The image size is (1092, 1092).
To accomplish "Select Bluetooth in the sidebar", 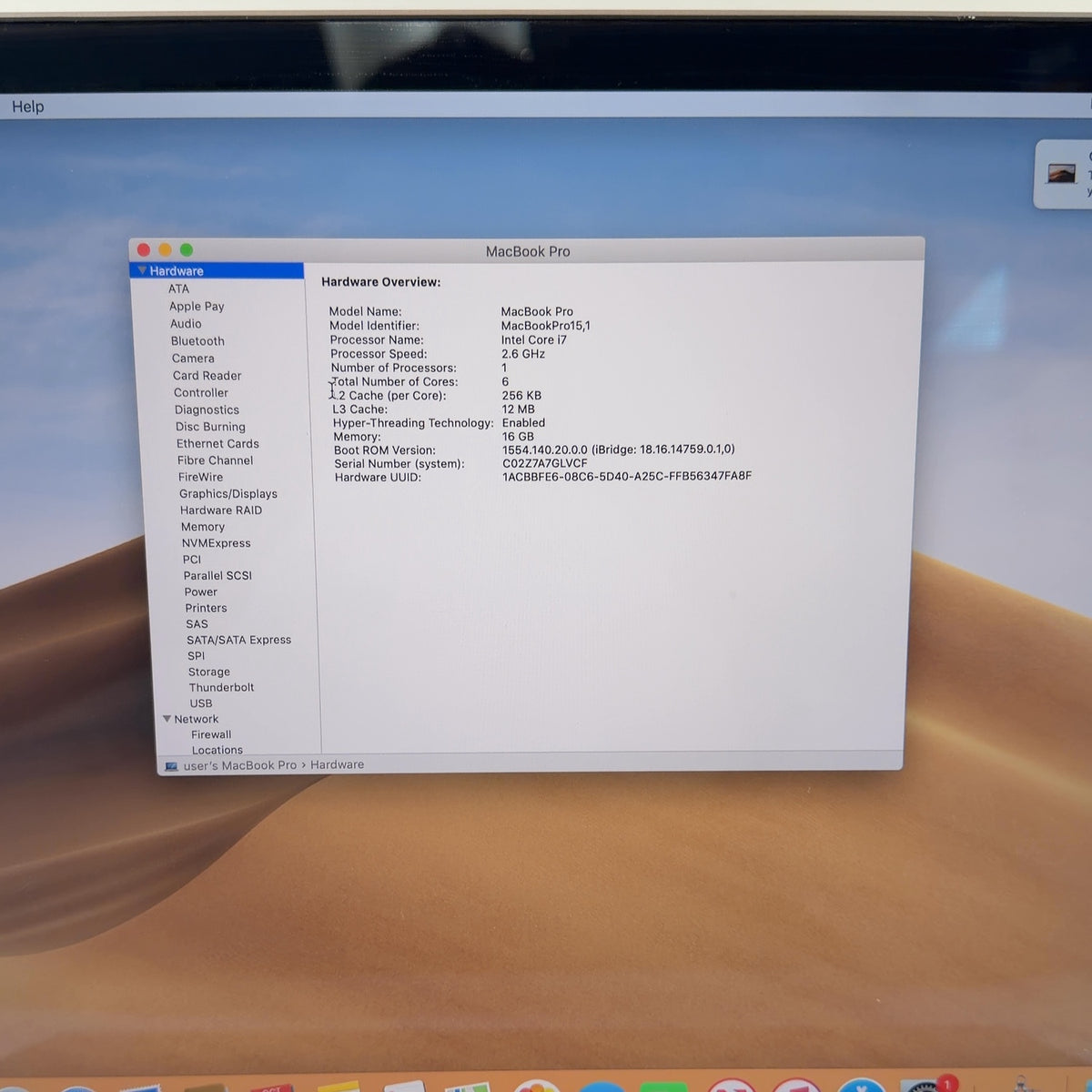I will [197, 341].
